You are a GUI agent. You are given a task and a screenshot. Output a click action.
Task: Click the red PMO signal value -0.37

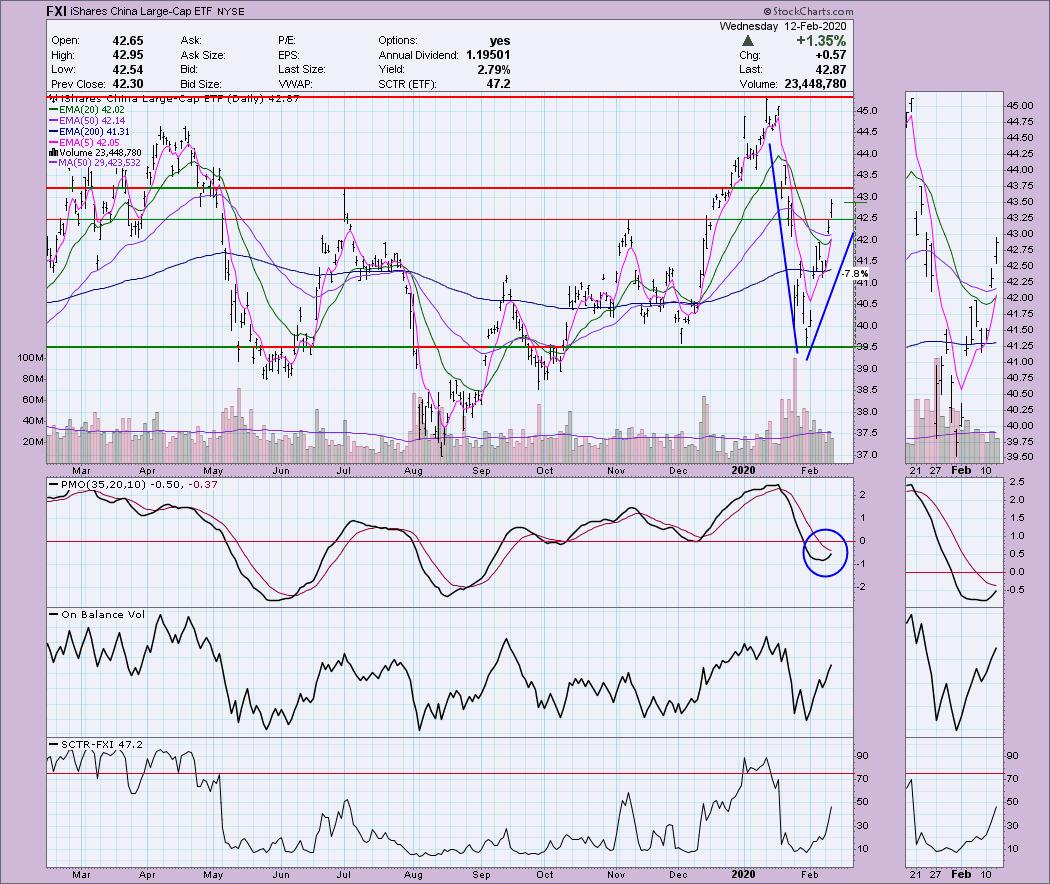203,484
